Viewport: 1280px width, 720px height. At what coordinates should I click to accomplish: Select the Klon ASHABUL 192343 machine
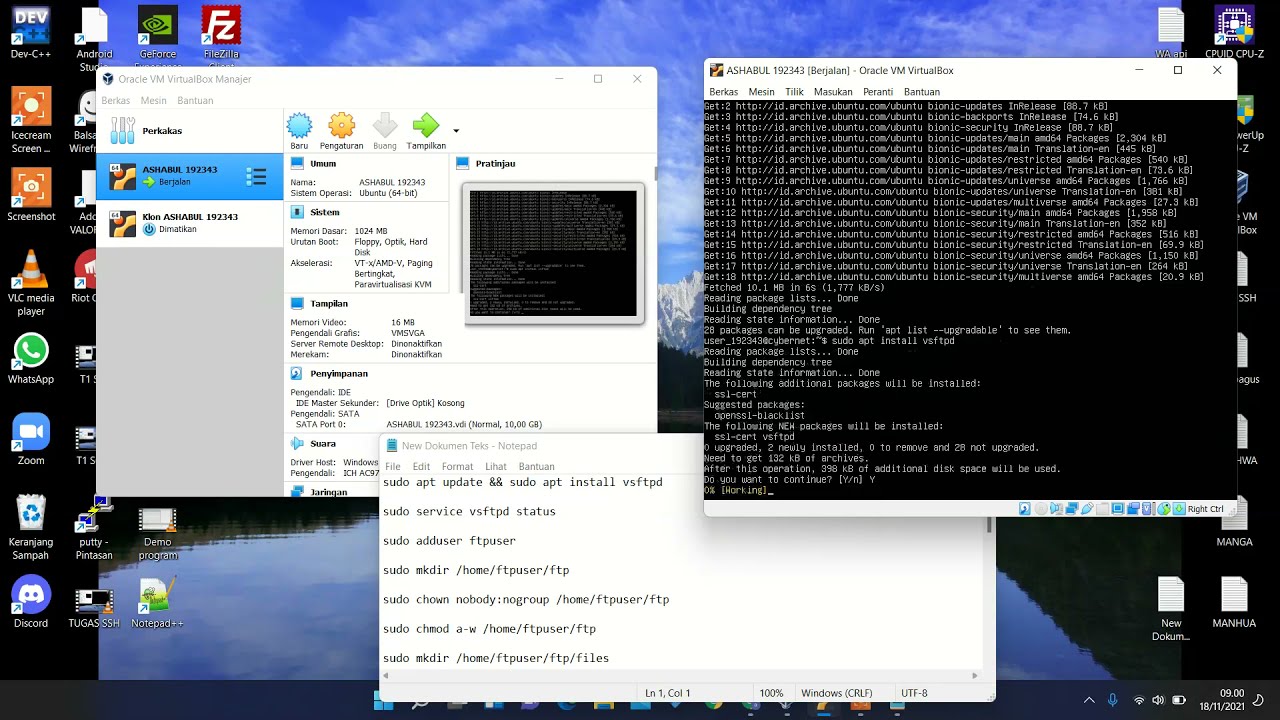tap(190, 222)
